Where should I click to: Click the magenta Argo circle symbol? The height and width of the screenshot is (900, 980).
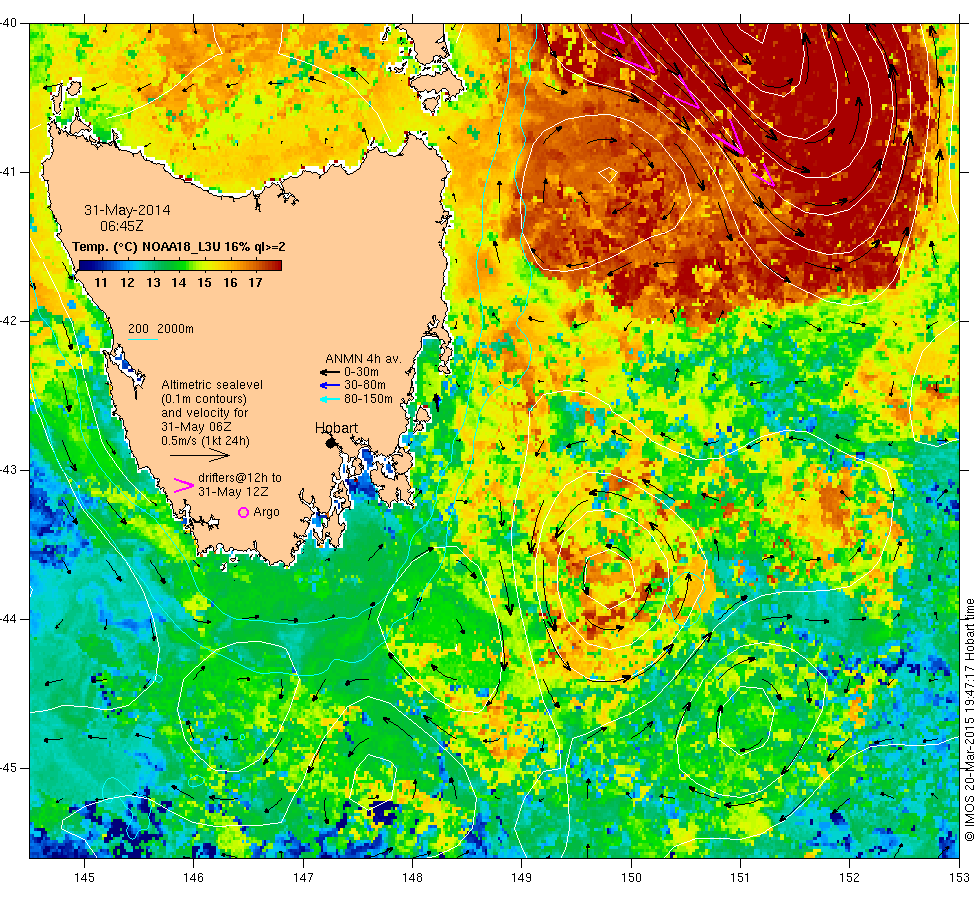(x=244, y=512)
